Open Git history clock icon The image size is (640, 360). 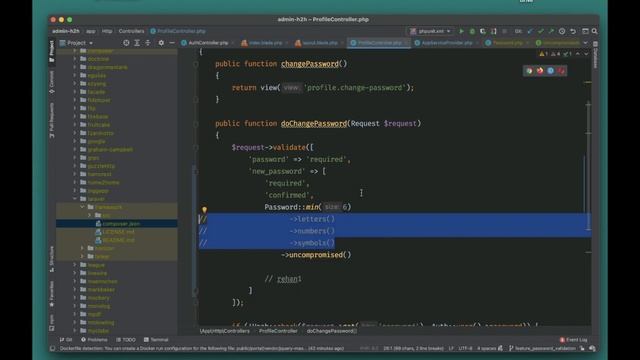[x=562, y=31]
